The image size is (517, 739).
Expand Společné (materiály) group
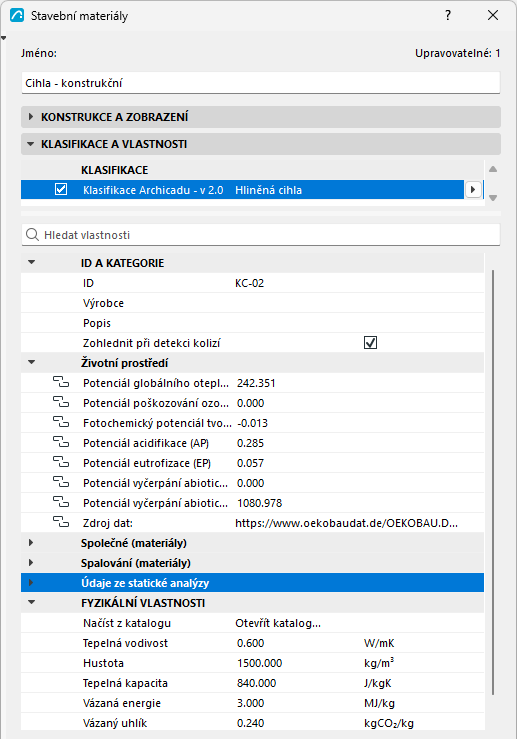(x=31, y=542)
